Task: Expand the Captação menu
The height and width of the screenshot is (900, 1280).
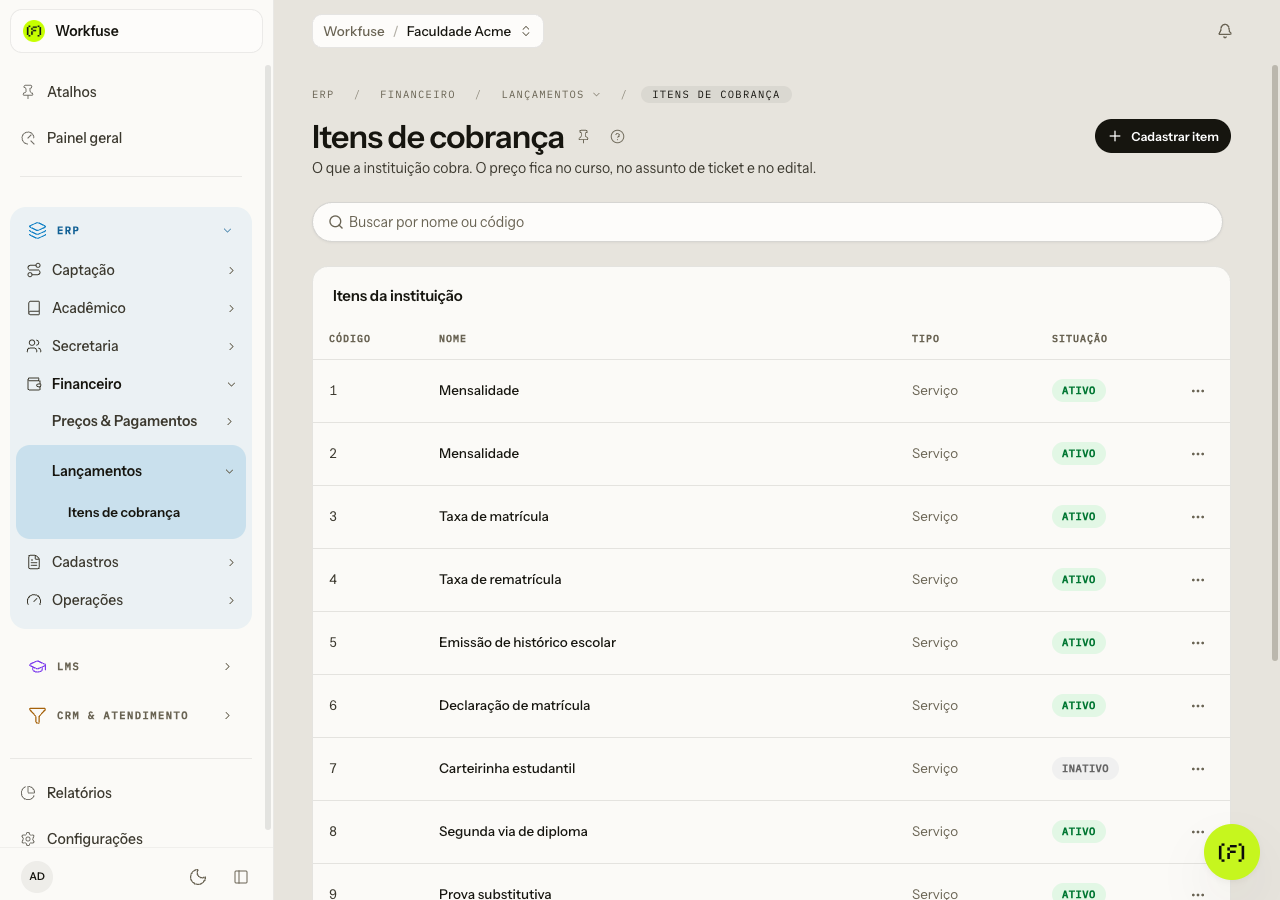Action: click(131, 270)
